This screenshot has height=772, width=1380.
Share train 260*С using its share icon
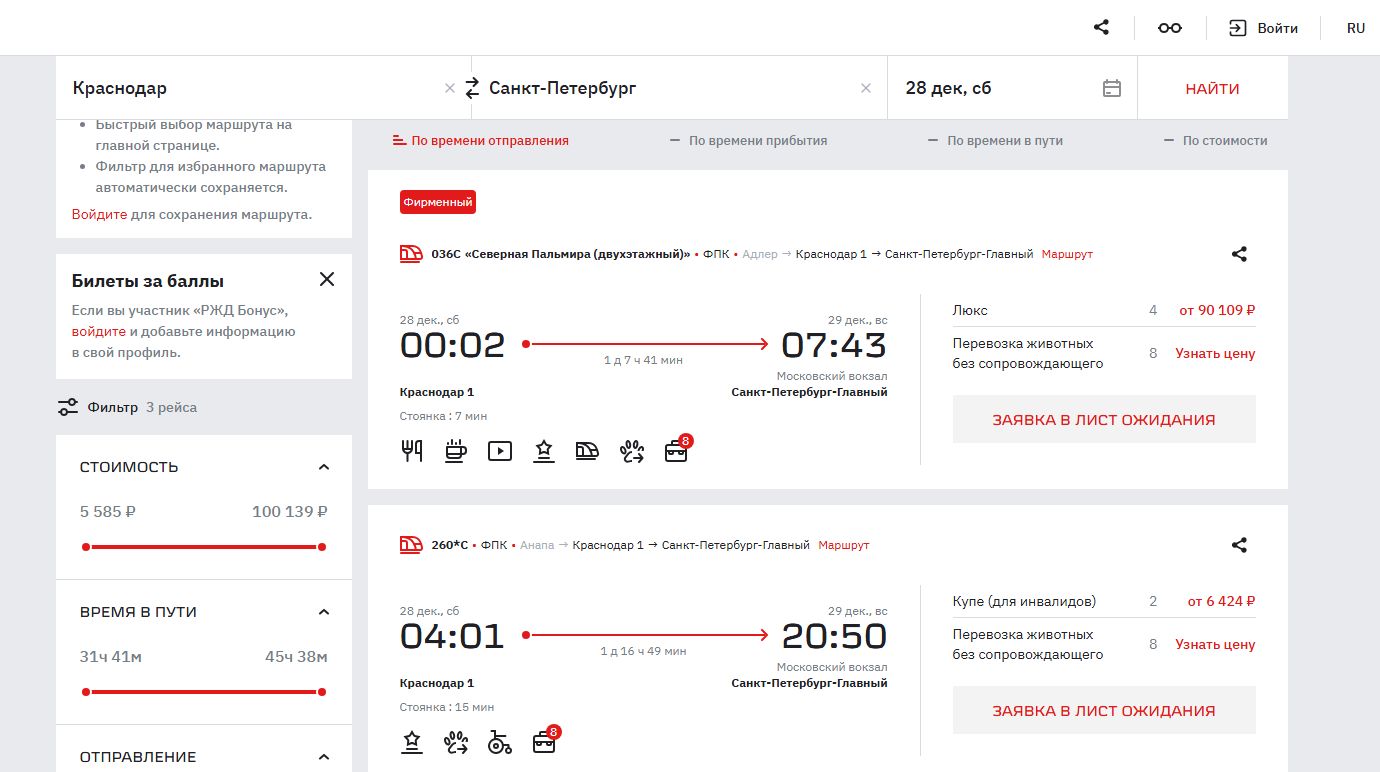pyautogui.click(x=1239, y=545)
